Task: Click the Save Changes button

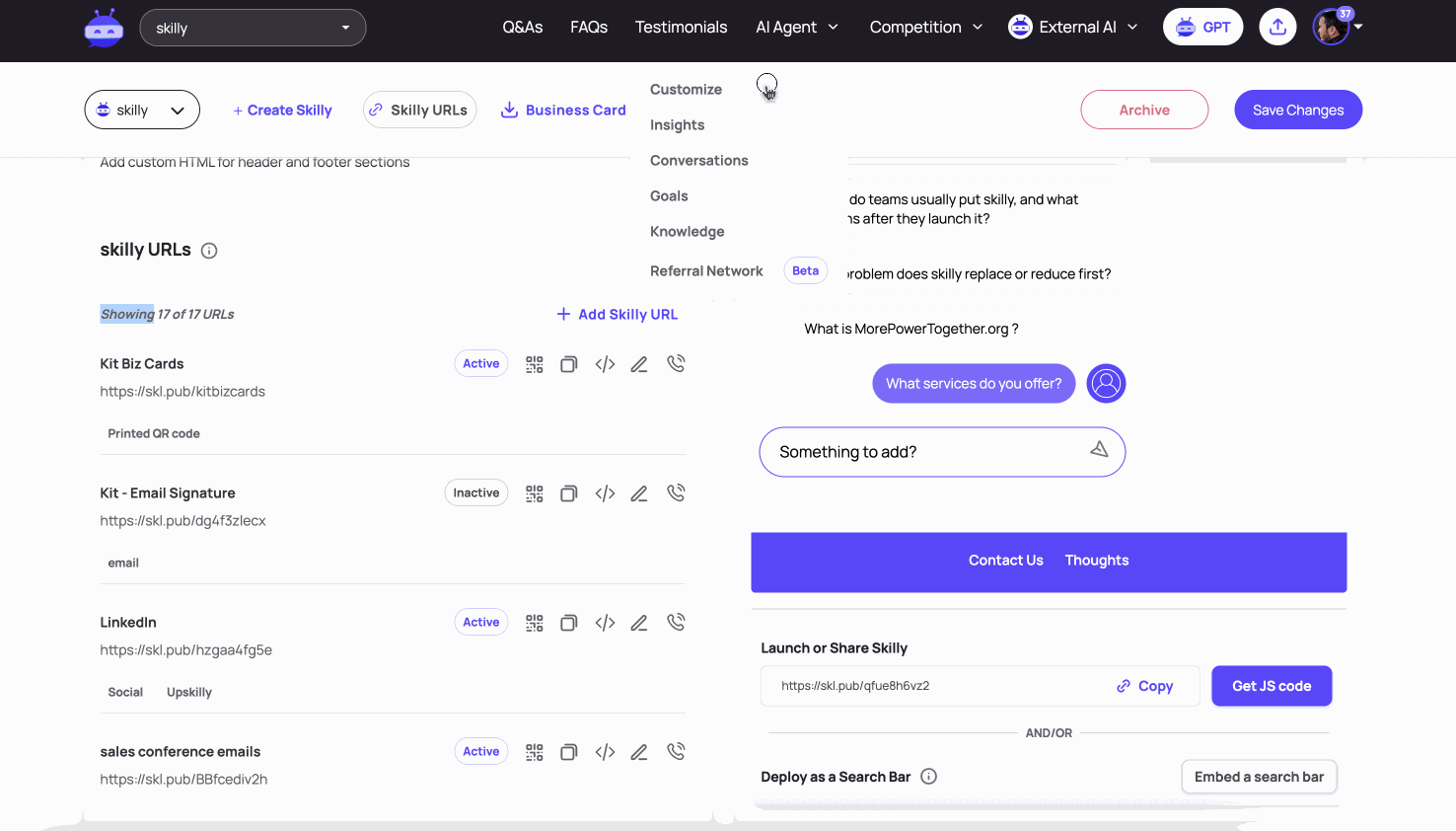Action: click(x=1298, y=110)
